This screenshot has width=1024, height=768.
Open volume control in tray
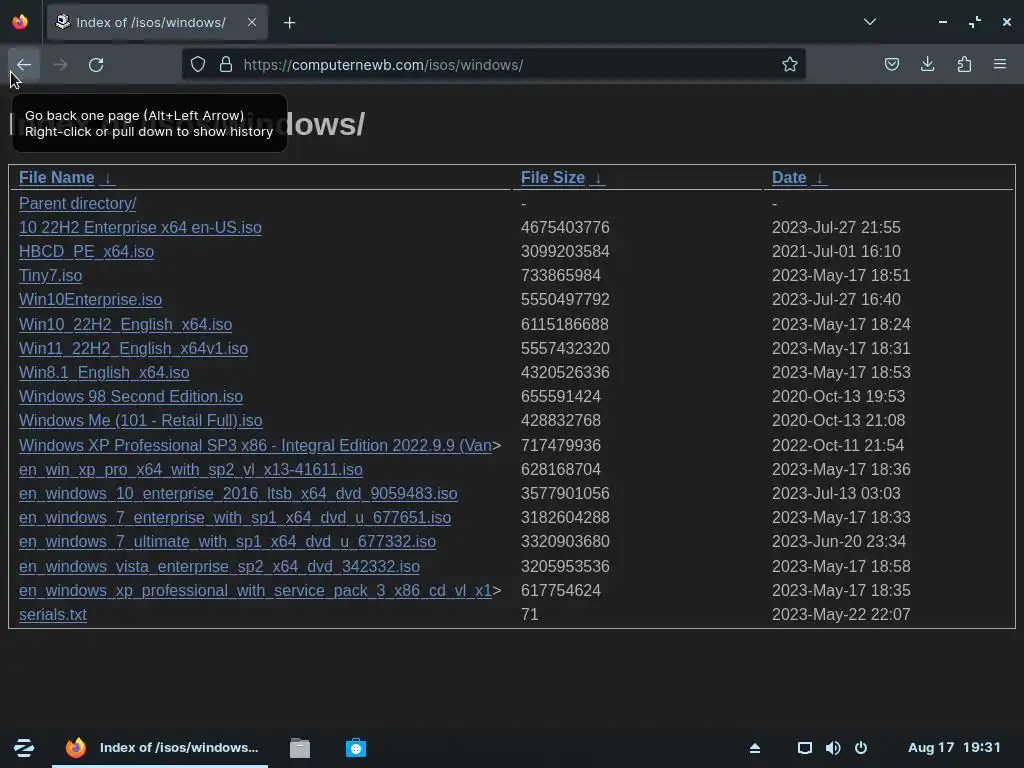coord(833,748)
